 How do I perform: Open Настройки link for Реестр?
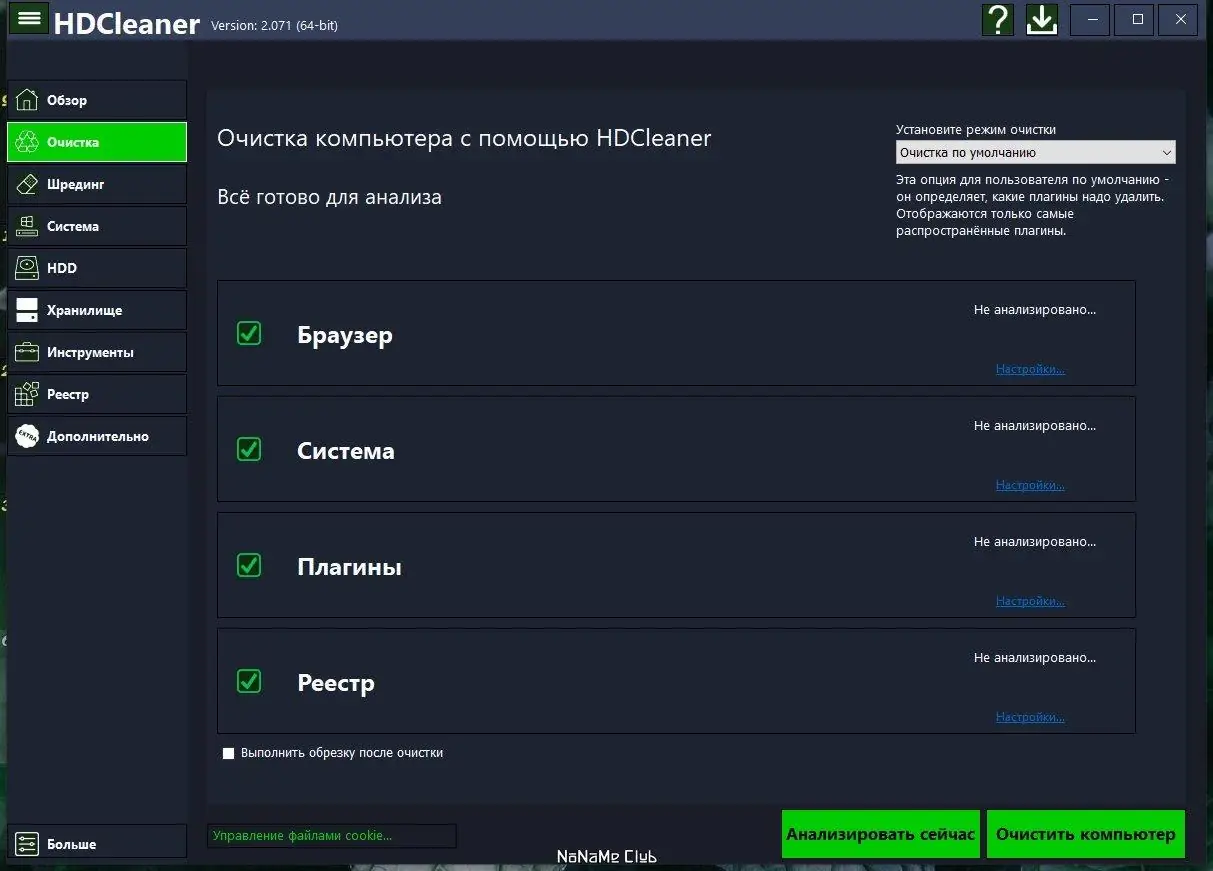point(1030,717)
